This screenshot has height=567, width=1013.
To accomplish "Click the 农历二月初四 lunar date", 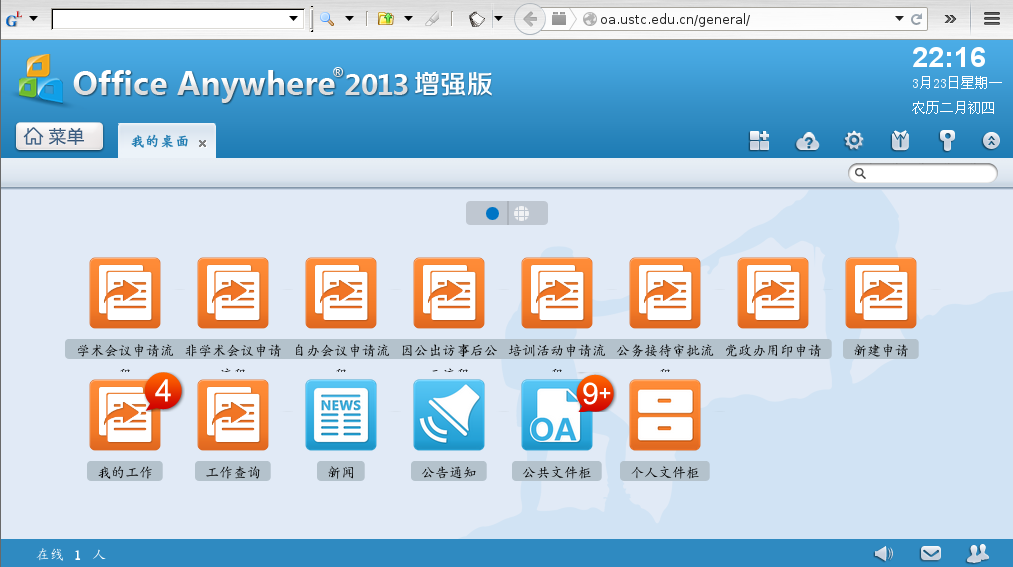I will (953, 107).
